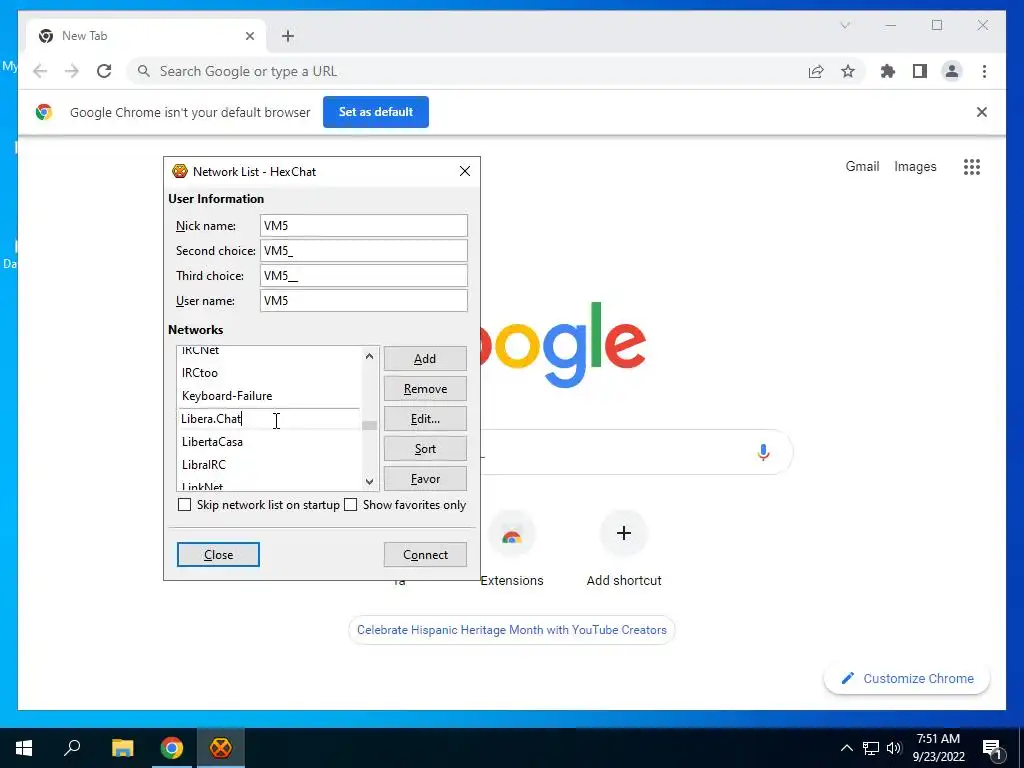Image resolution: width=1024 pixels, height=768 pixels.
Task: Open taskbar search magnifier
Action: click(x=72, y=748)
